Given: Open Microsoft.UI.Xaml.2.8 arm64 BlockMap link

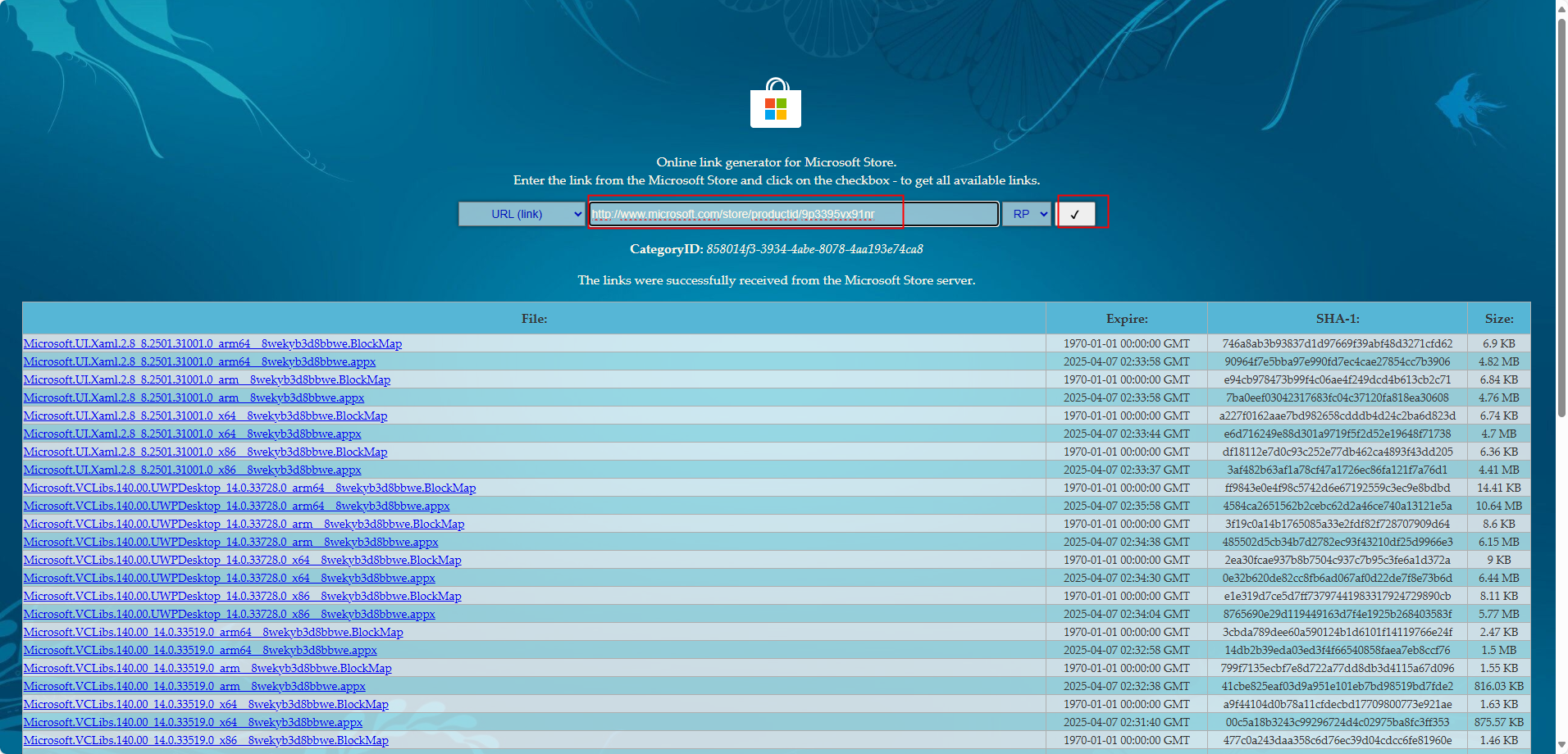Looking at the screenshot, I should [212, 343].
